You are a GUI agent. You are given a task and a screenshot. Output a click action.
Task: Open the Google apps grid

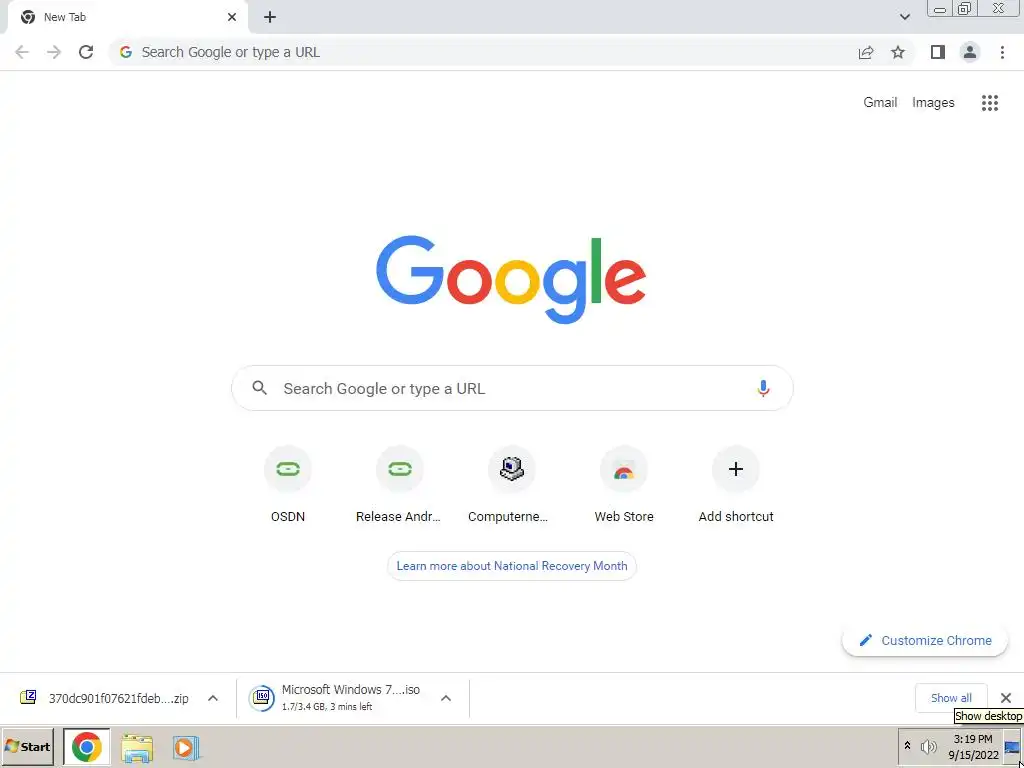tap(990, 103)
